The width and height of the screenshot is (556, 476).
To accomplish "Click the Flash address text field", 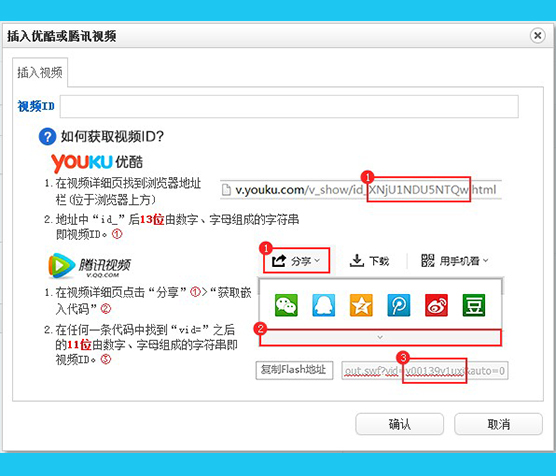I will click(424, 371).
